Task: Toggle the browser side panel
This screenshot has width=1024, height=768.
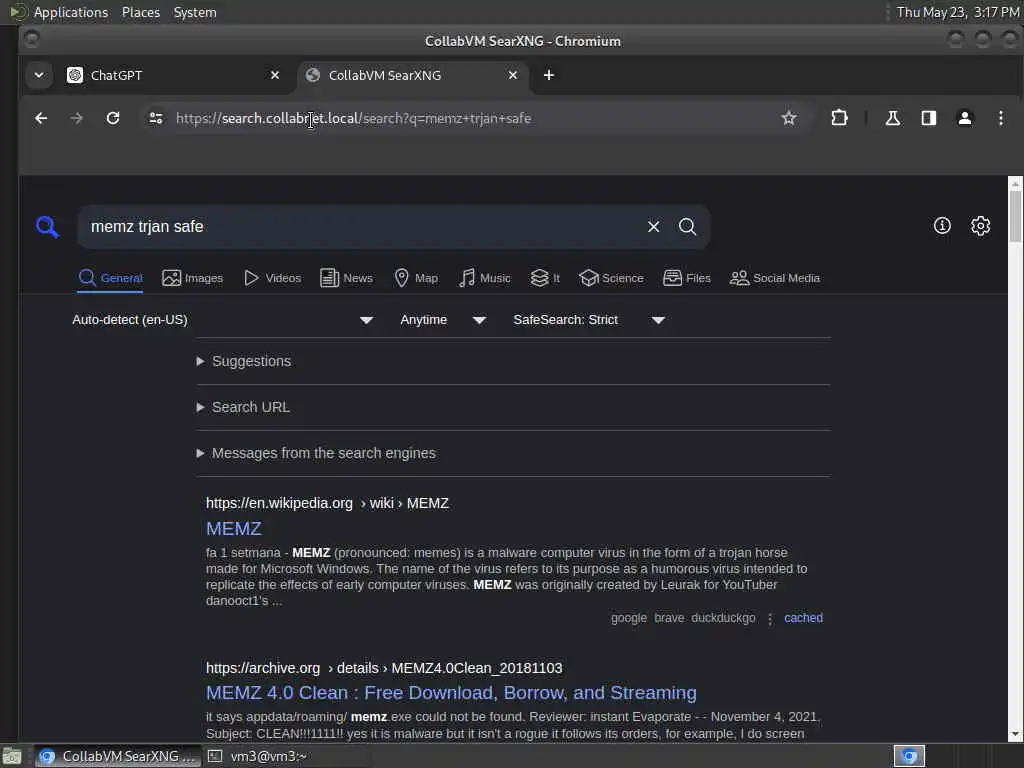Action: [x=929, y=118]
